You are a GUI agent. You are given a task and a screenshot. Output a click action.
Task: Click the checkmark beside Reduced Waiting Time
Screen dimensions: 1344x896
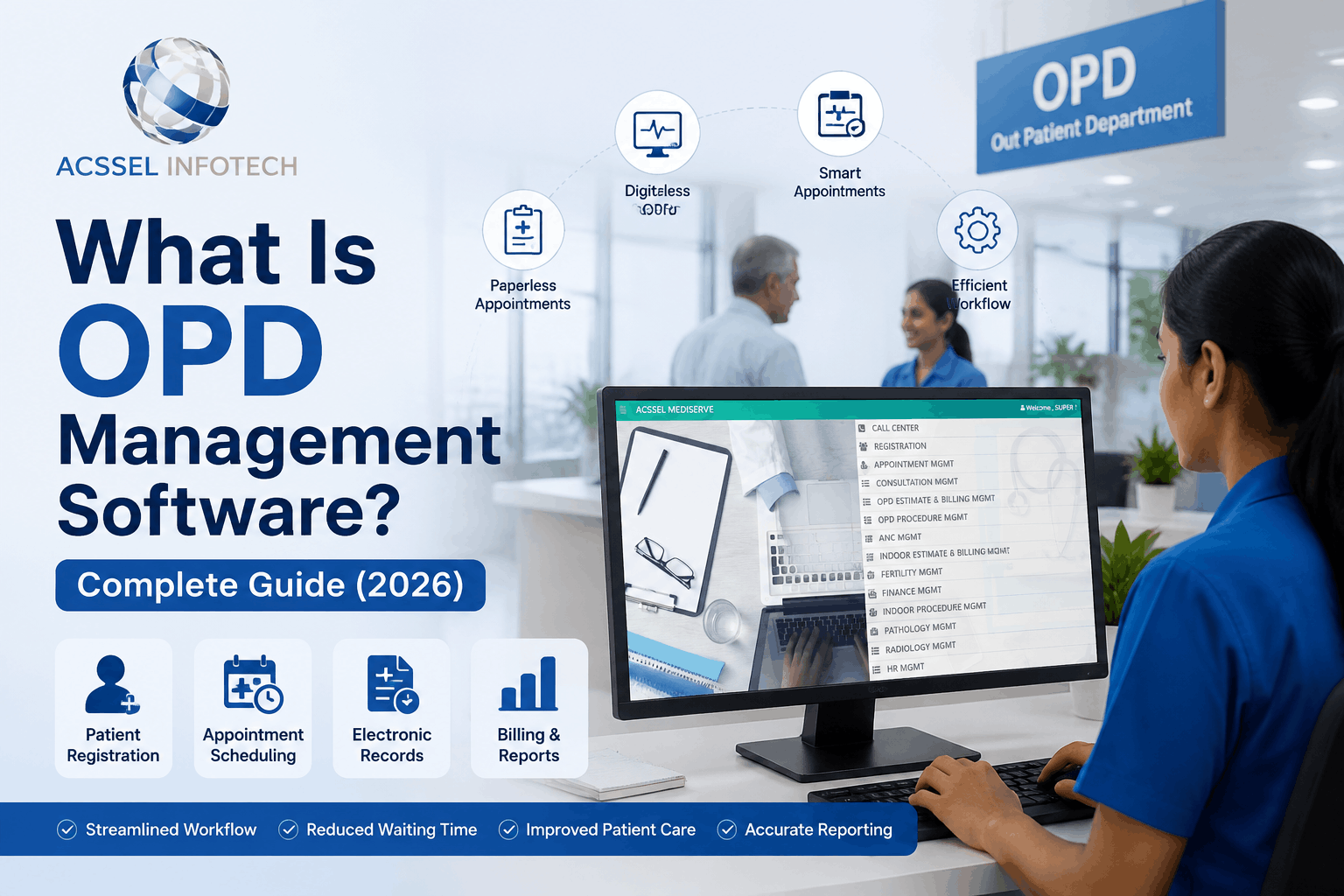pos(288,829)
